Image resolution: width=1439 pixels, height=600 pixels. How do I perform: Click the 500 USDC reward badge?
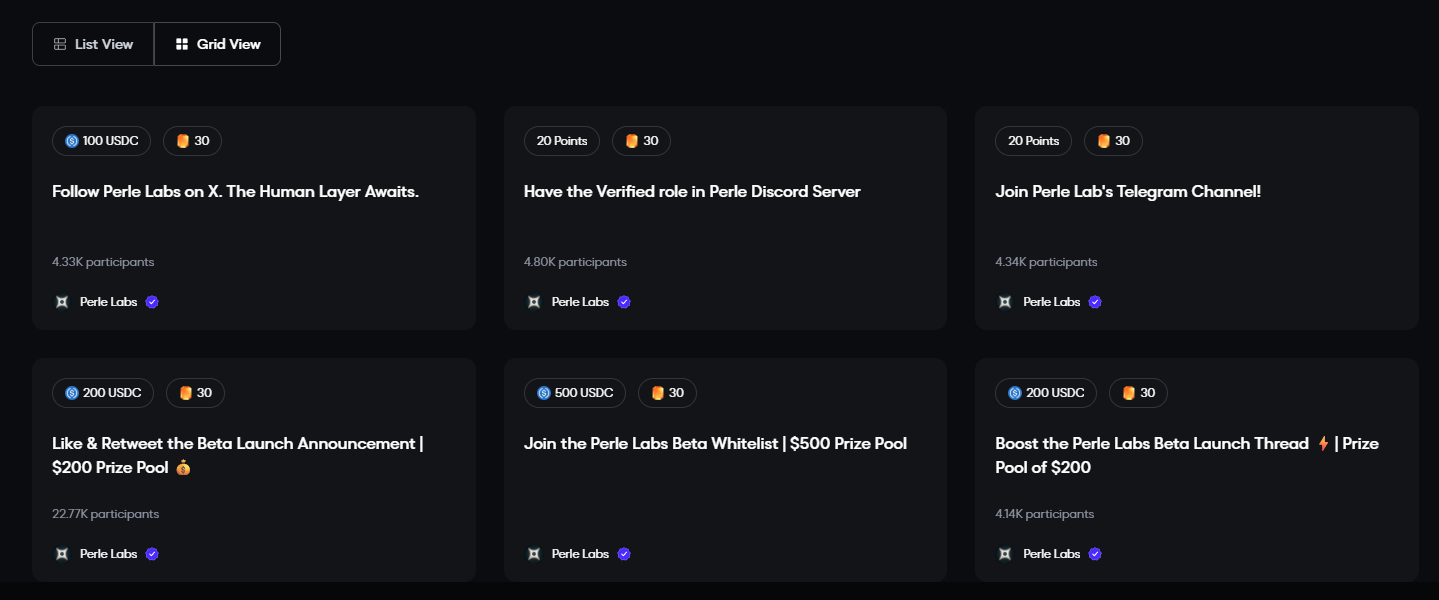coord(575,393)
